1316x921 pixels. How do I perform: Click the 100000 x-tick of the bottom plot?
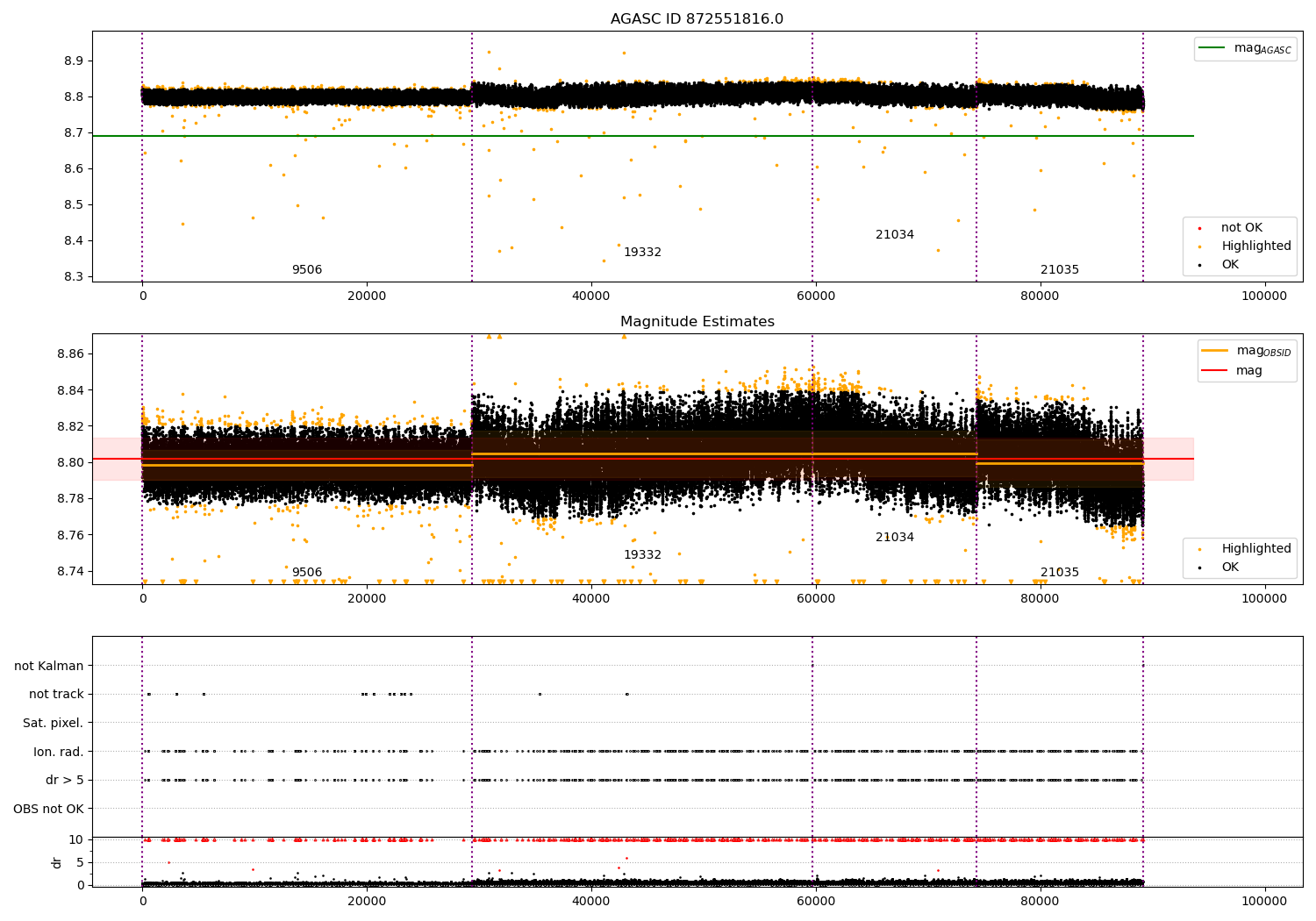1264,902
